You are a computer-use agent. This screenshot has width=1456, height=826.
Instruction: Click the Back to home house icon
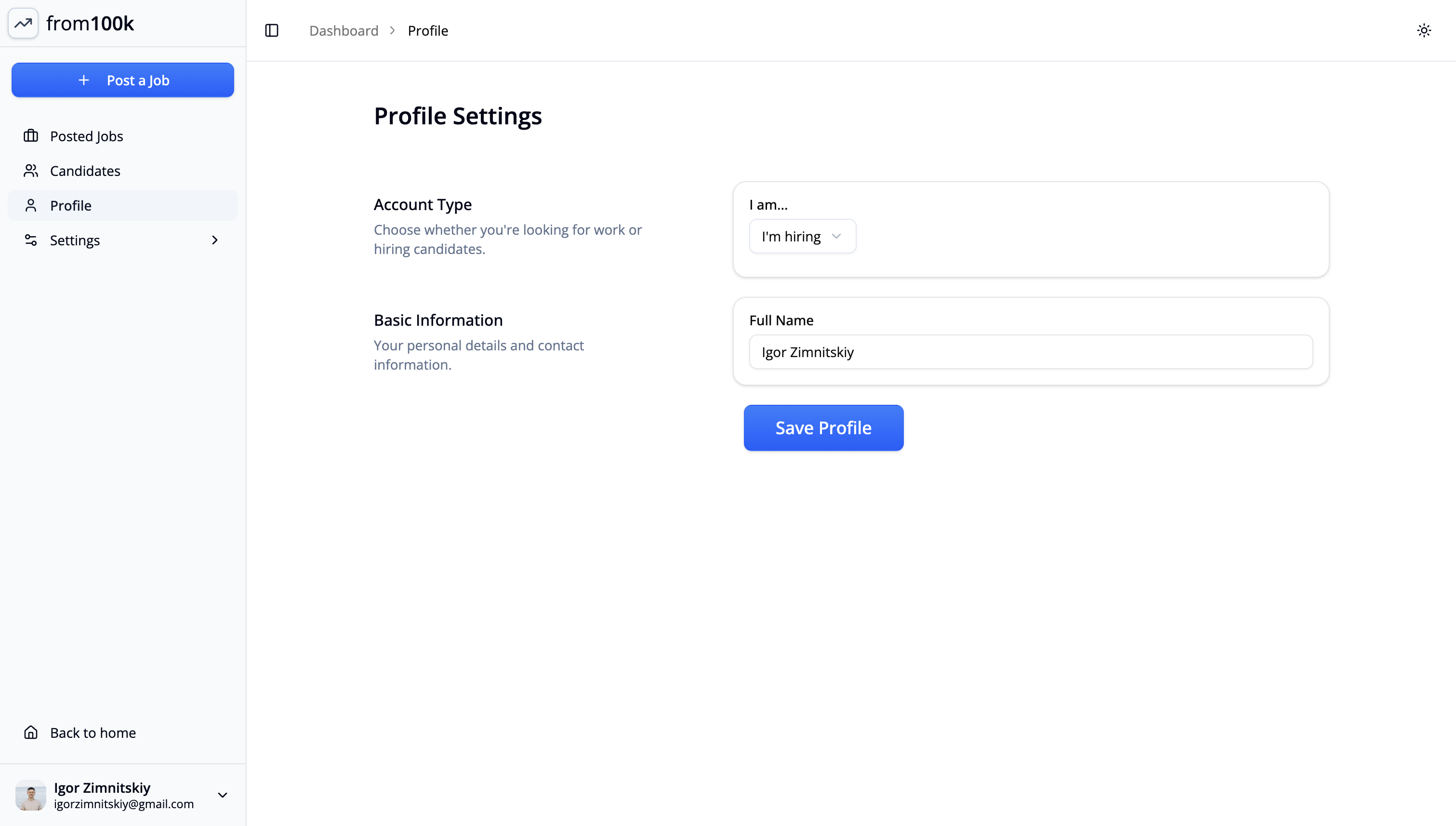tap(31, 733)
